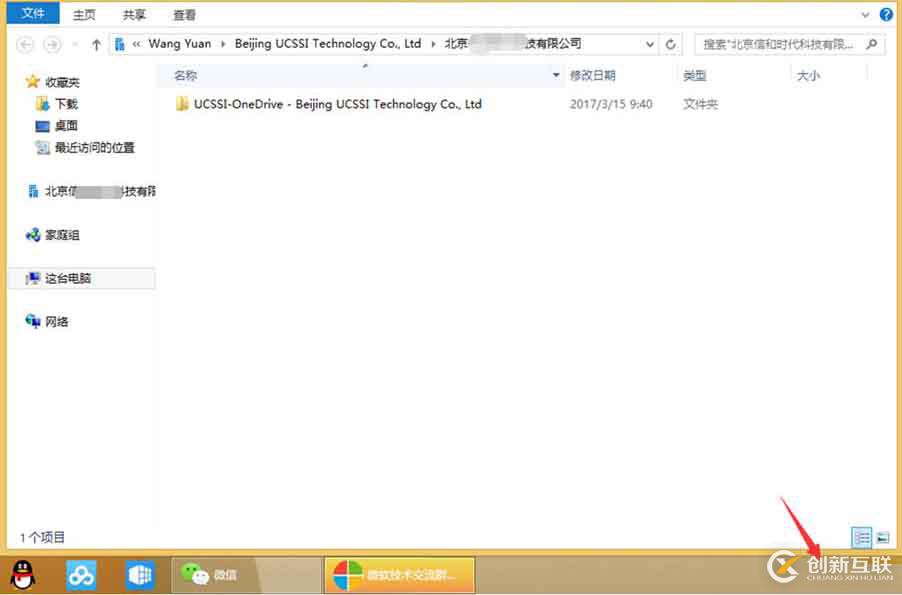Open the address bar history dropdown

click(x=650, y=43)
